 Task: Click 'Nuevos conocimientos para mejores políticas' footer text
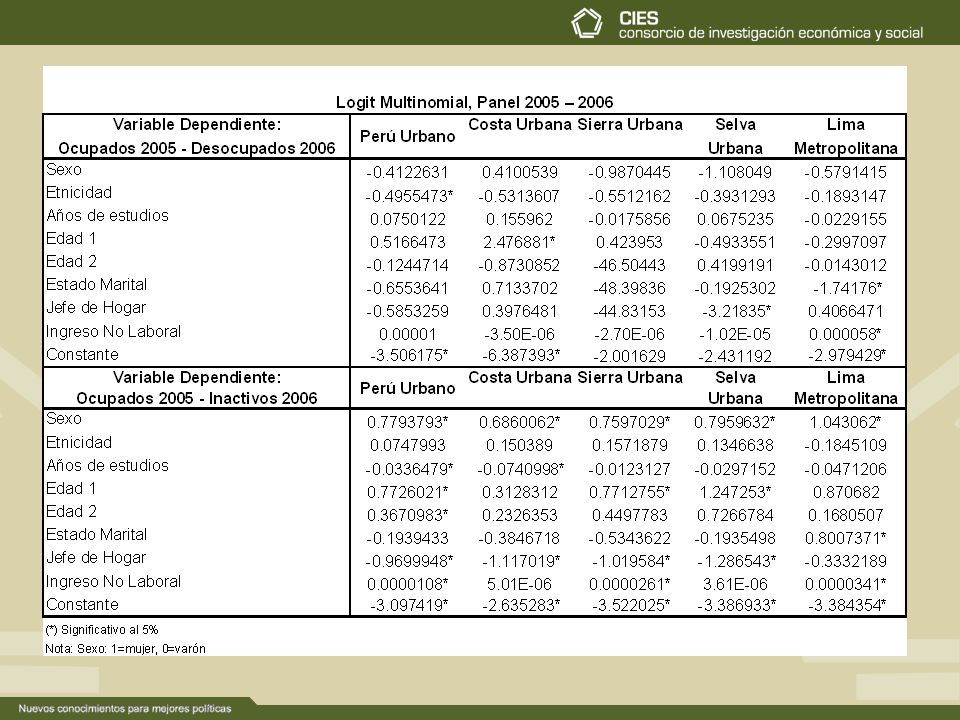(x=125, y=708)
